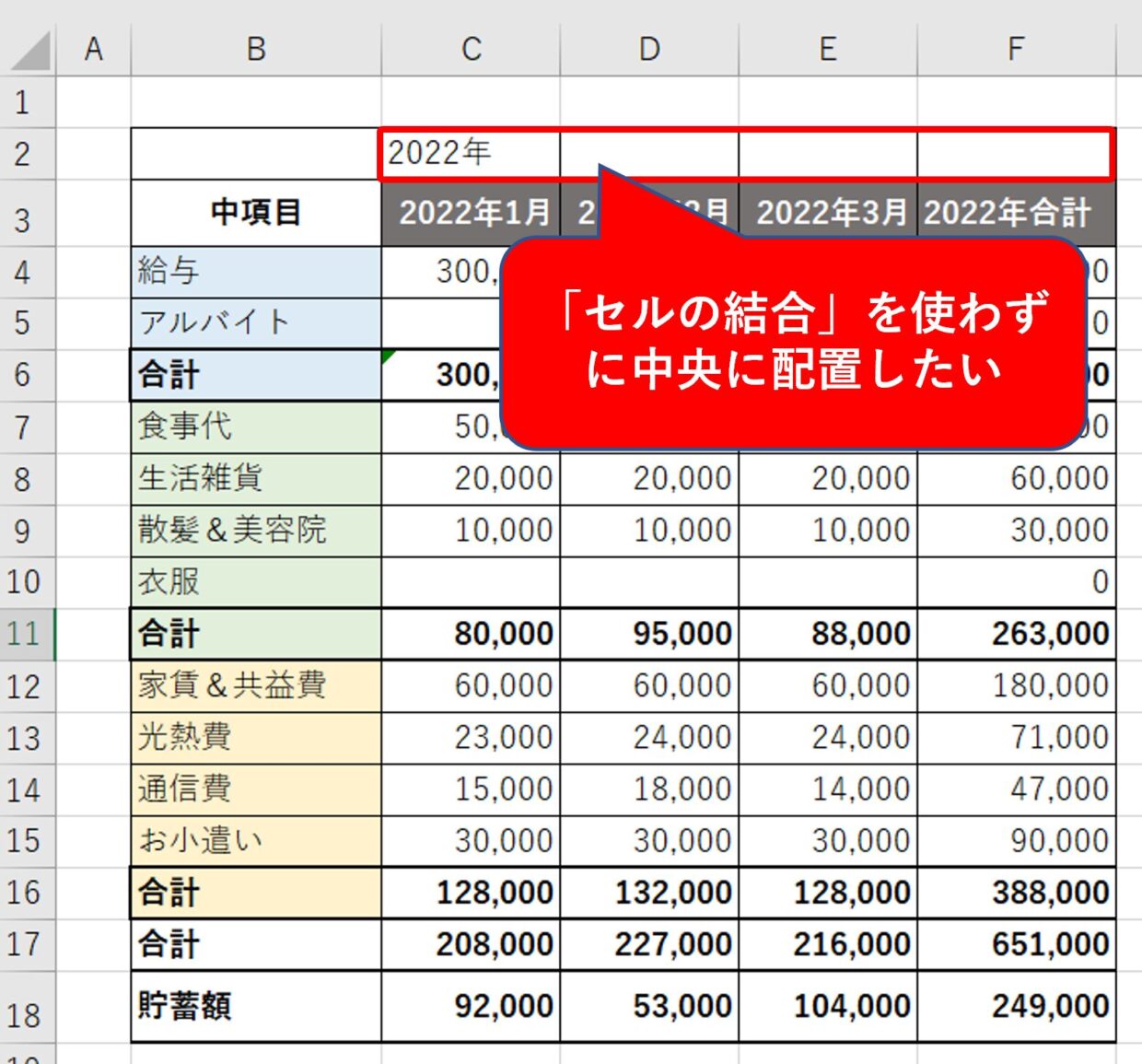Viewport: 1142px width, 1064px height.
Task: Click the 18,000 cell
Action: coord(649,789)
